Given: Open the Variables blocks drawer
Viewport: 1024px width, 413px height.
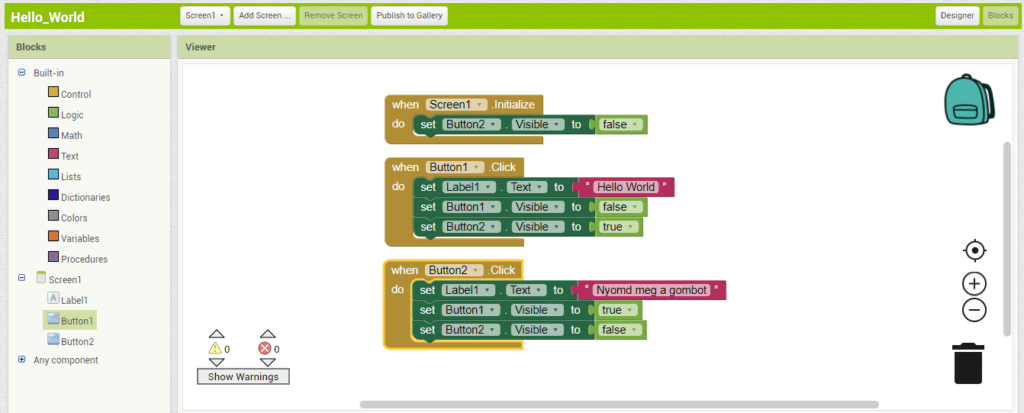Looking at the screenshot, I should click(x=74, y=238).
